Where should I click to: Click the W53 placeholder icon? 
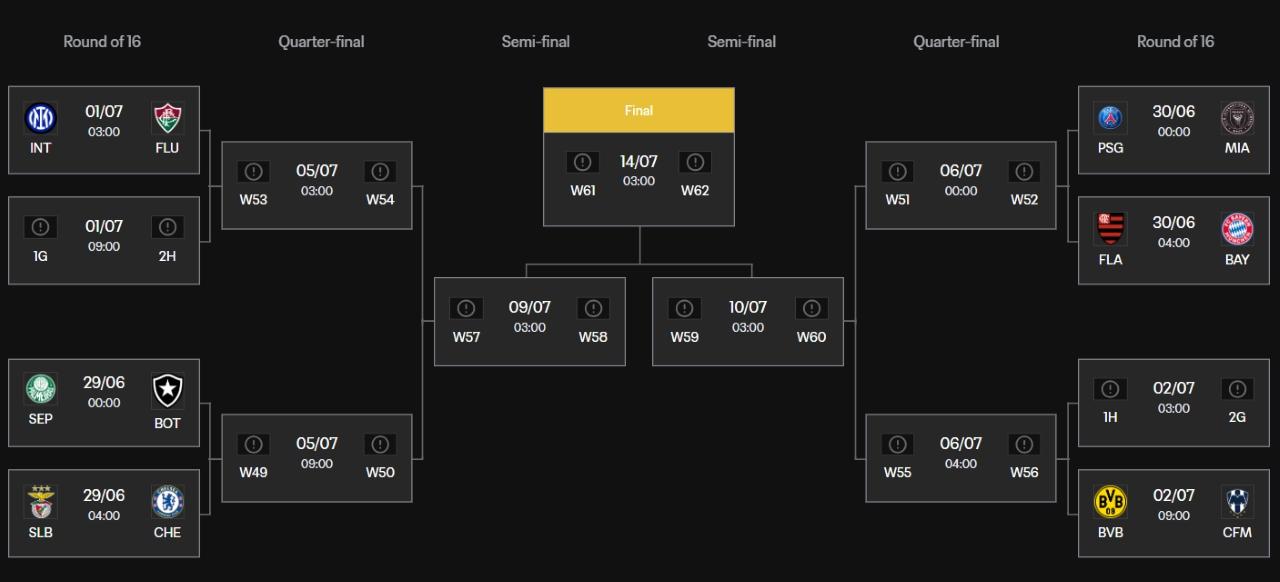pyautogui.click(x=253, y=172)
